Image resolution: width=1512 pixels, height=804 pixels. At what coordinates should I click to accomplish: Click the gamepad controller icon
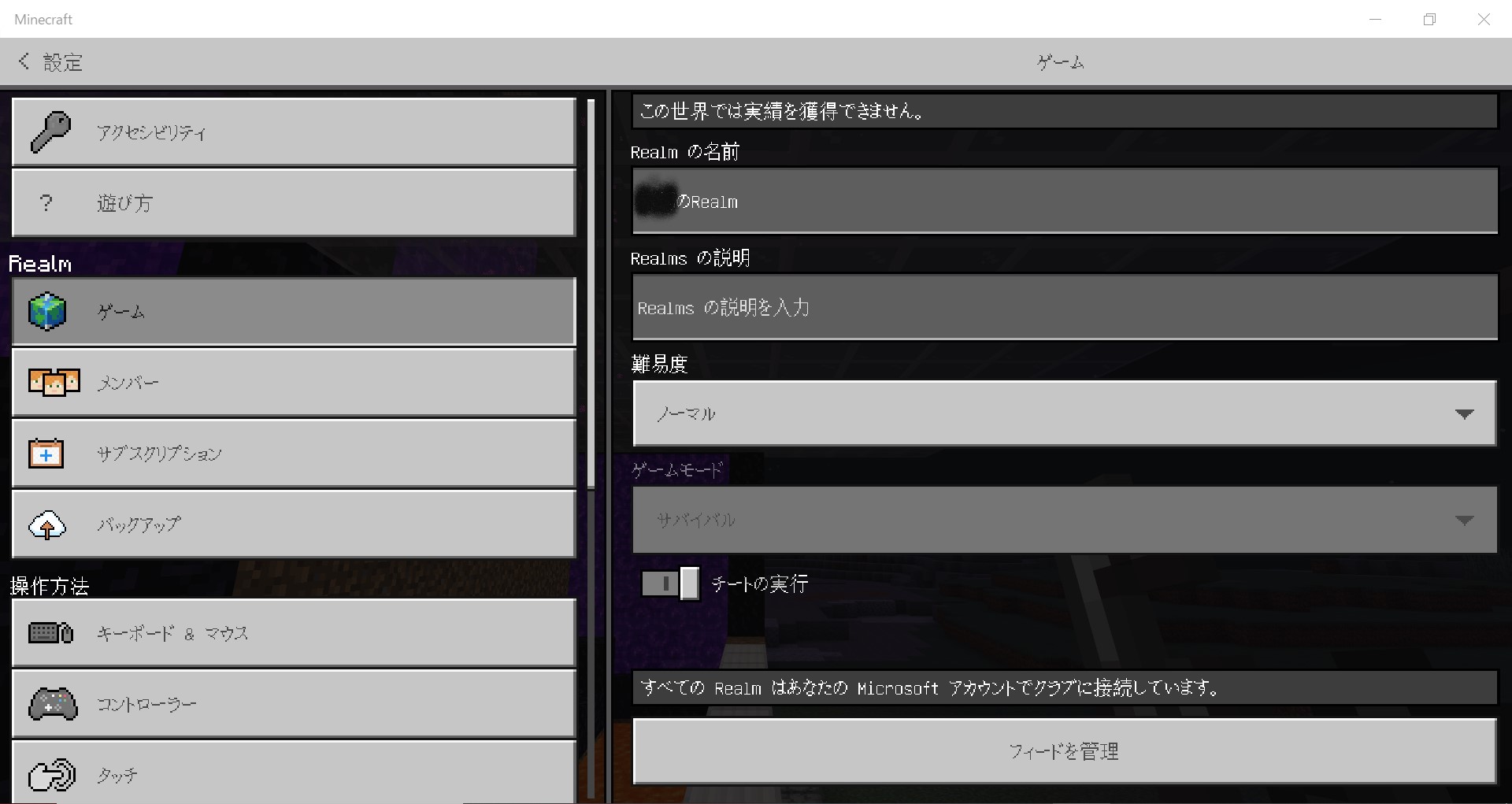click(52, 704)
